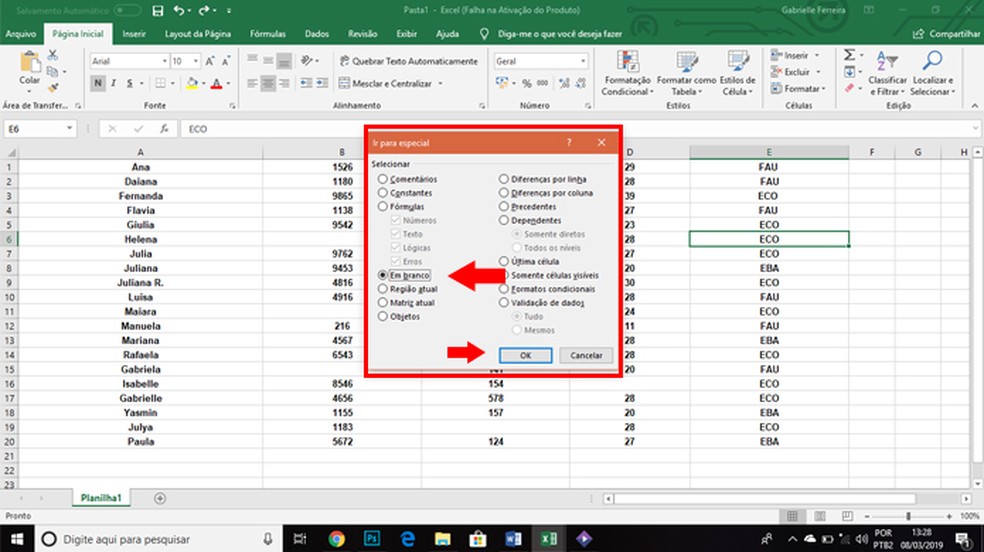Viewport: 984px width, 552px height.
Task: Click the font color A swatch
Action: click(217, 83)
